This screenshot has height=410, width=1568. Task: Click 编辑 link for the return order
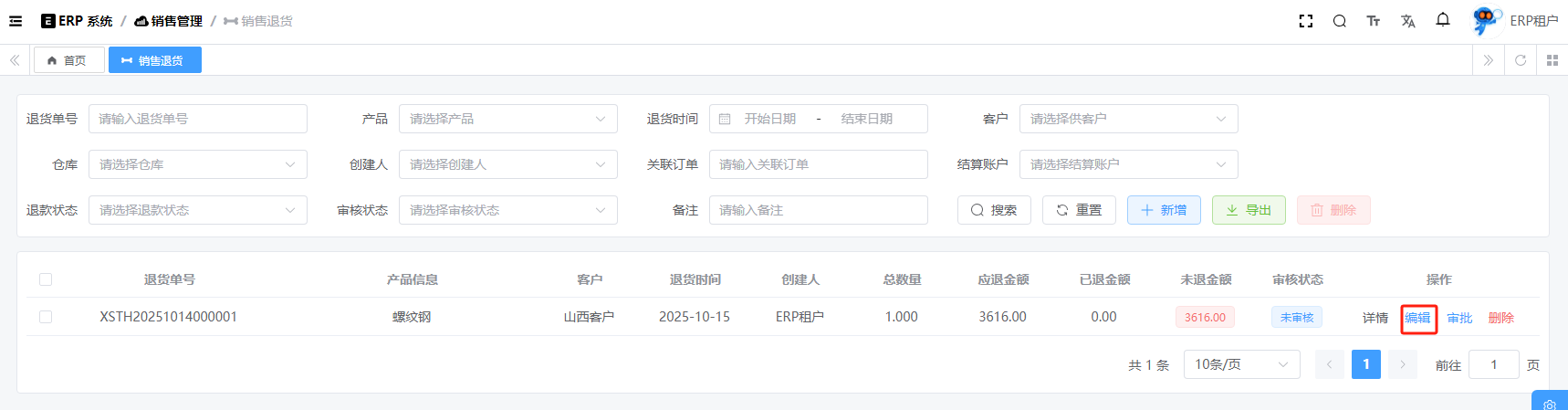1417,318
